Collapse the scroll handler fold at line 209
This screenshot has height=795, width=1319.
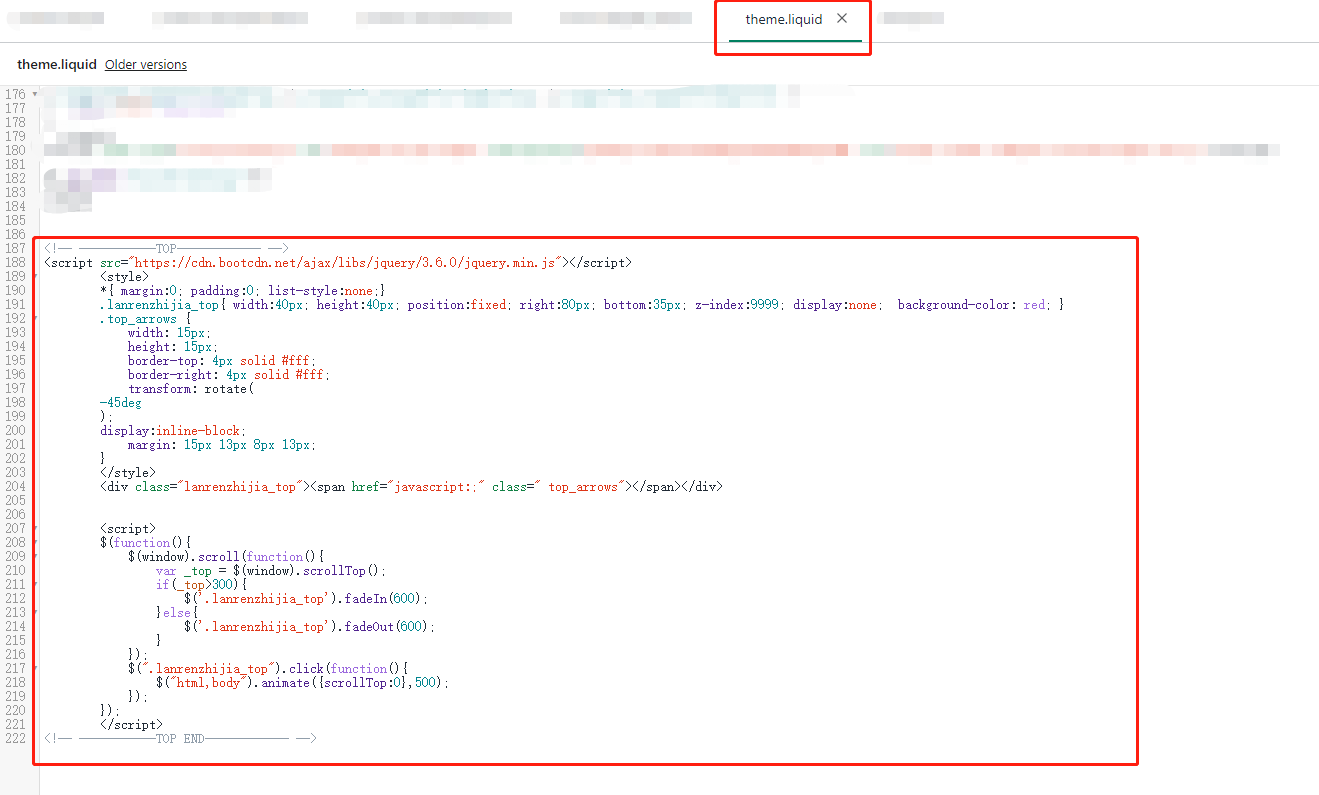tap(35, 556)
